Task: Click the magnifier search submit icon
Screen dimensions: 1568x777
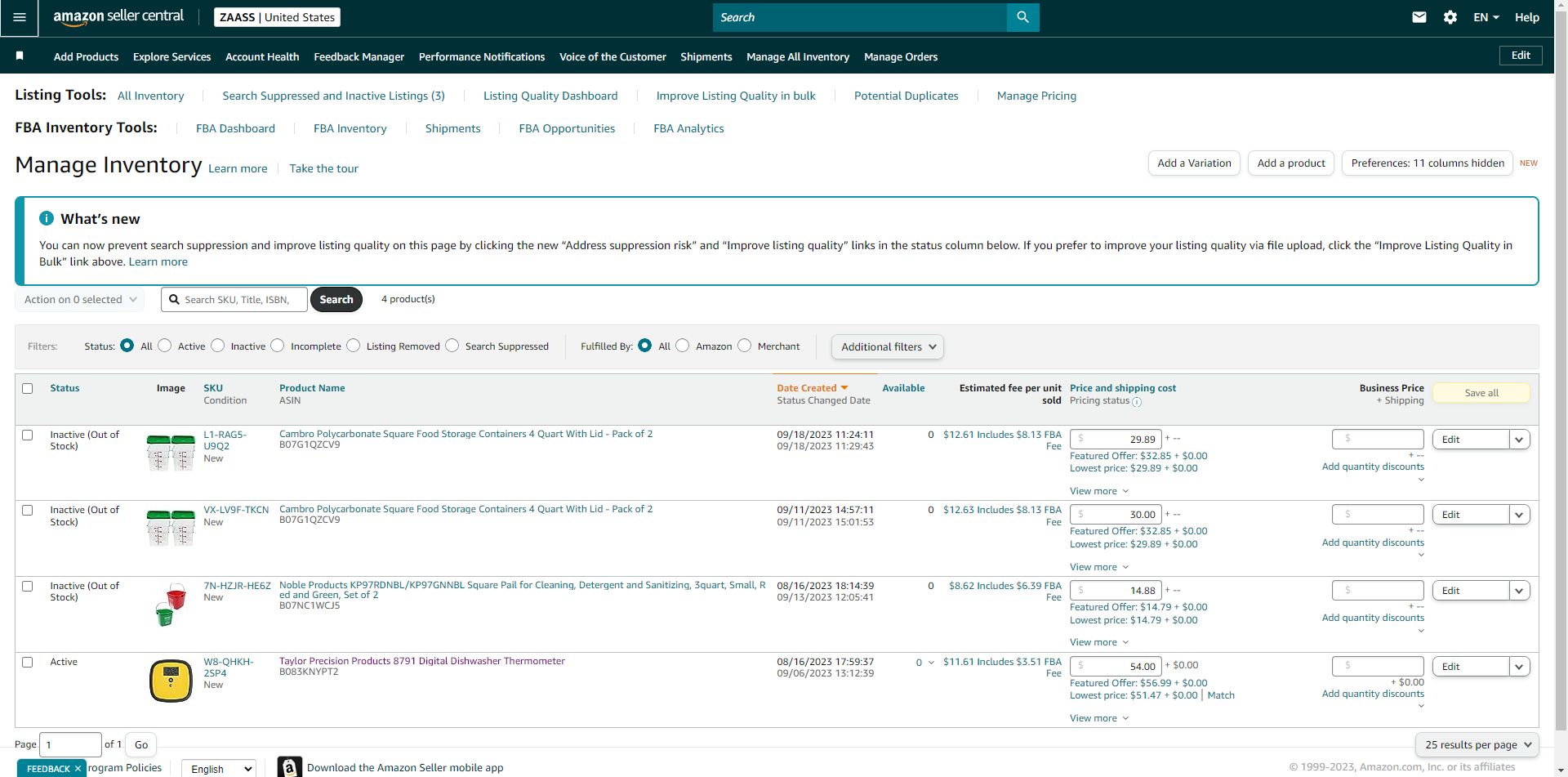Action: point(1023,17)
